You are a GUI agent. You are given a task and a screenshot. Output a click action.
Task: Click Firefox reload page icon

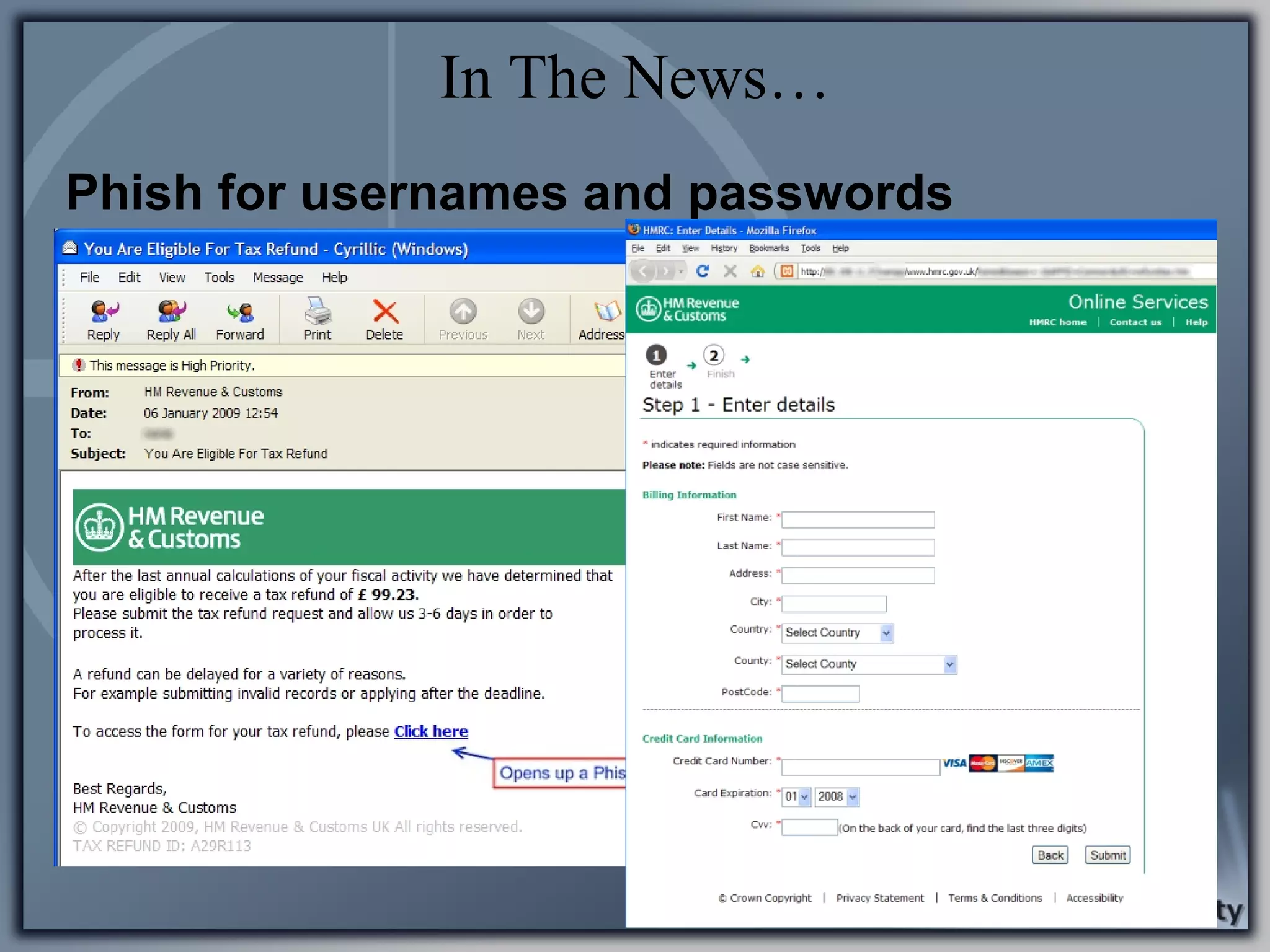click(703, 271)
